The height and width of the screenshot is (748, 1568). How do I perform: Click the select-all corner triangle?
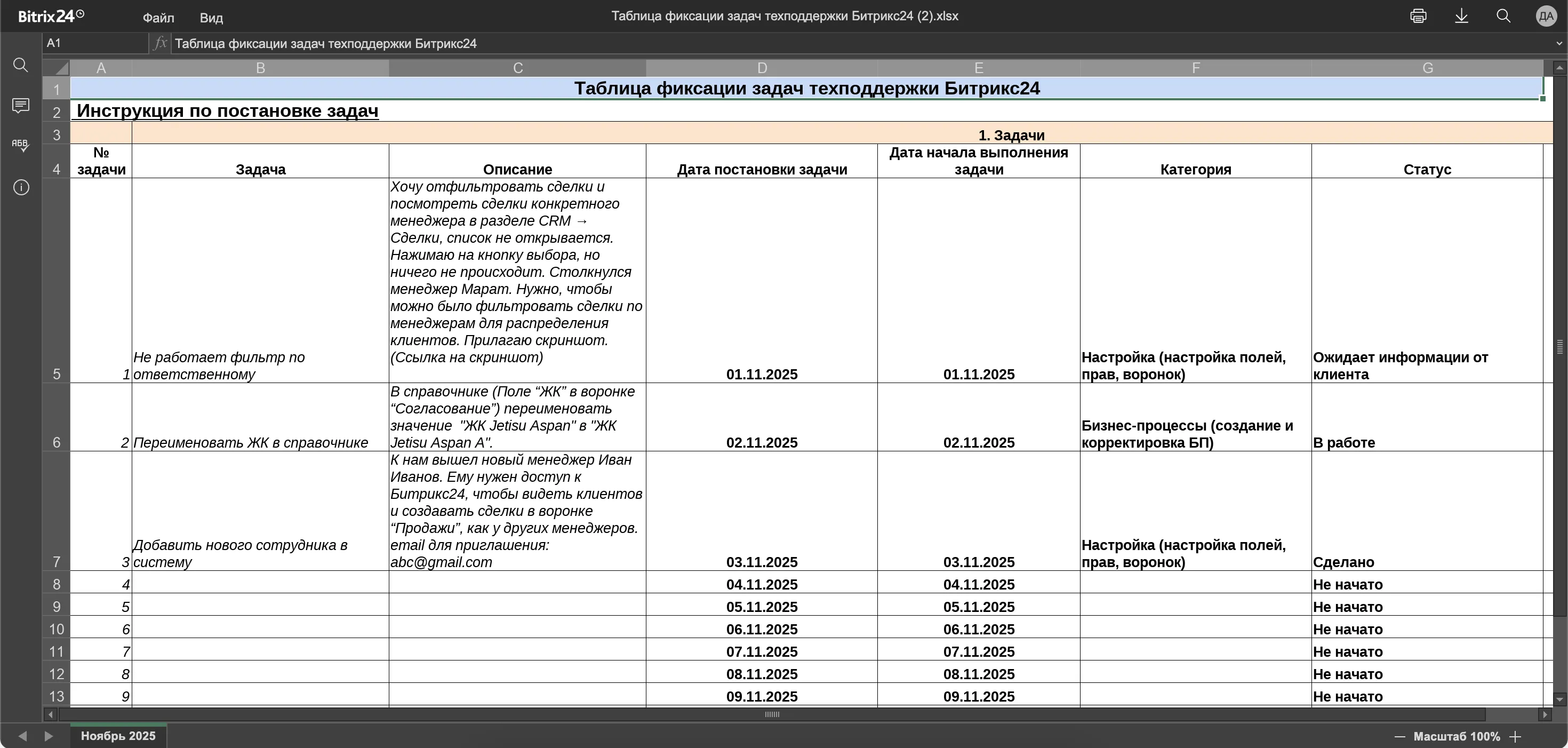click(57, 68)
